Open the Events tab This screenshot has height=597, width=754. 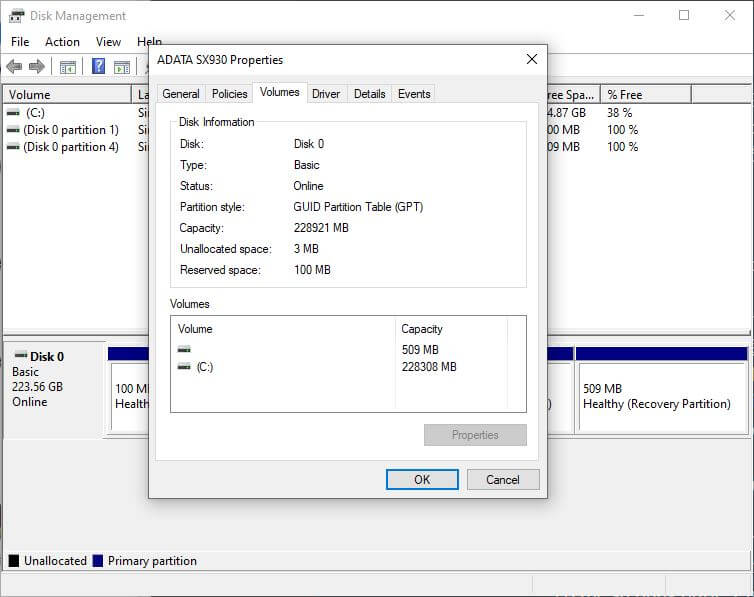(x=414, y=94)
